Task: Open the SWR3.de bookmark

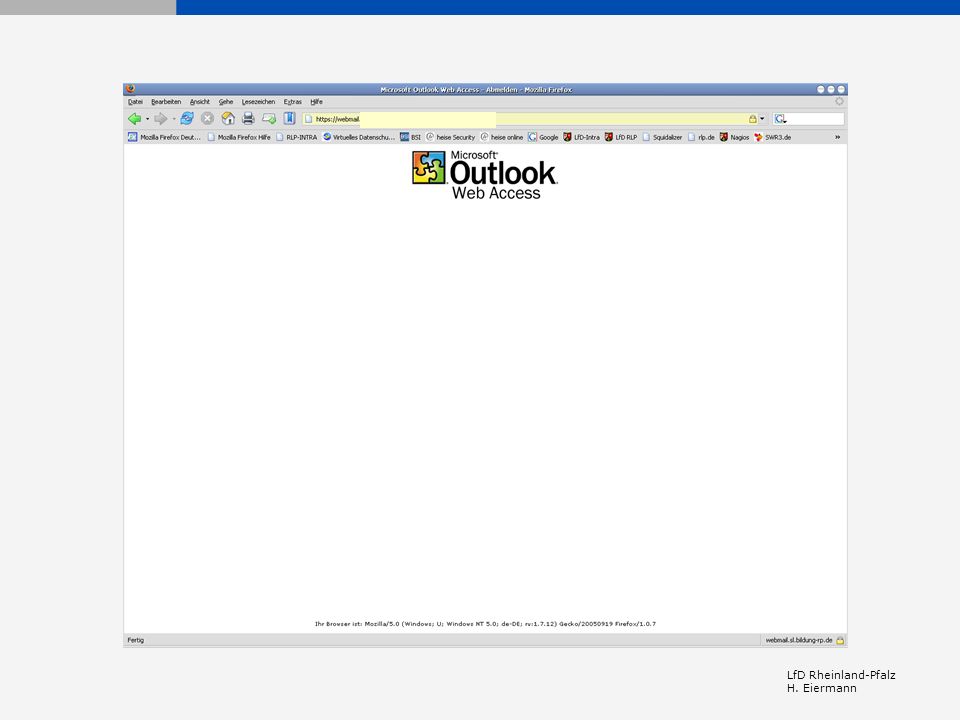Action: (773, 137)
